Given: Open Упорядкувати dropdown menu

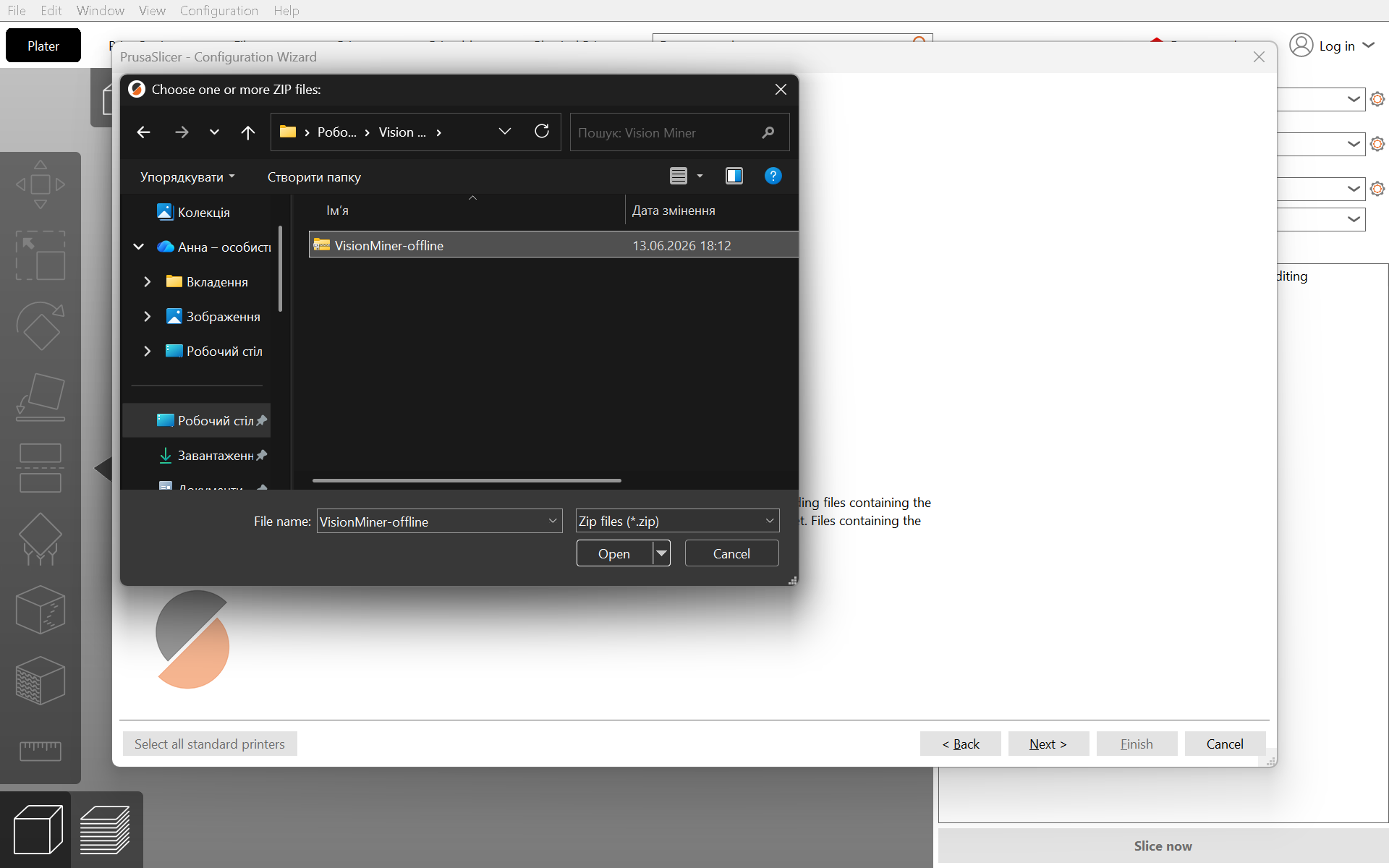Looking at the screenshot, I should (187, 176).
